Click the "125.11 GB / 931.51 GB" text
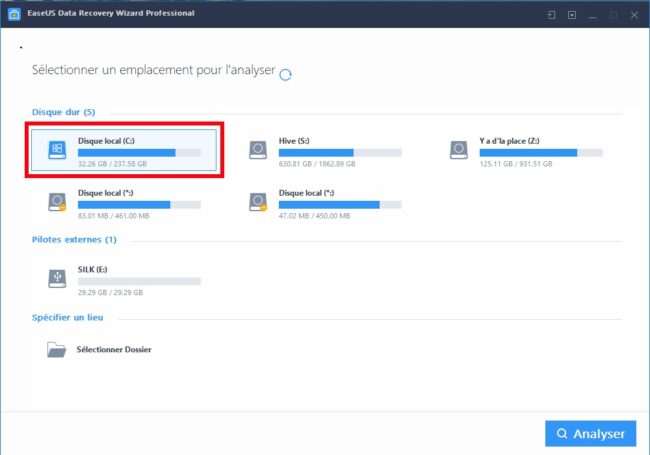 516,164
